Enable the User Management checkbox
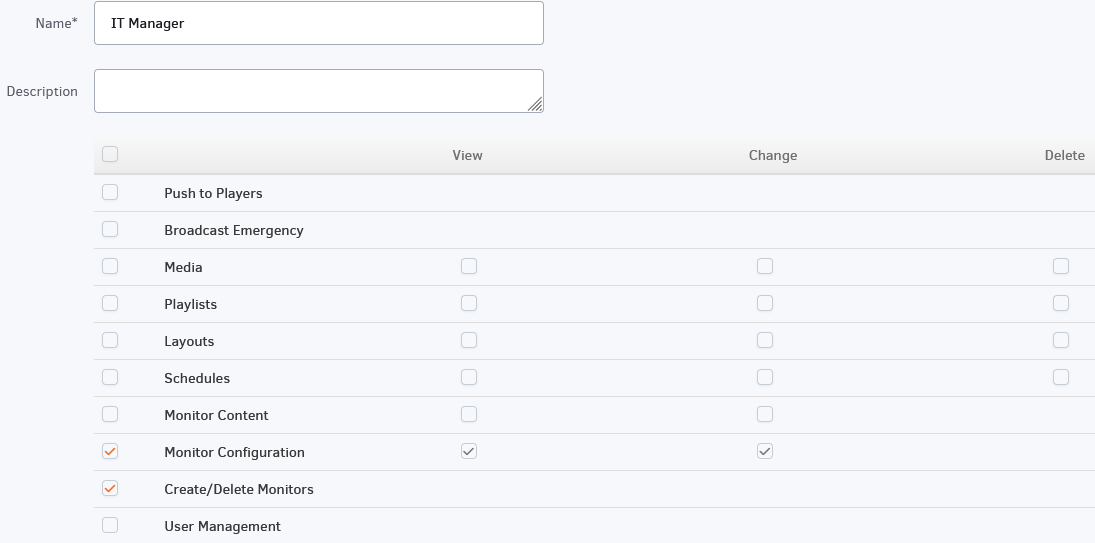This screenshot has width=1095, height=543. (110, 525)
